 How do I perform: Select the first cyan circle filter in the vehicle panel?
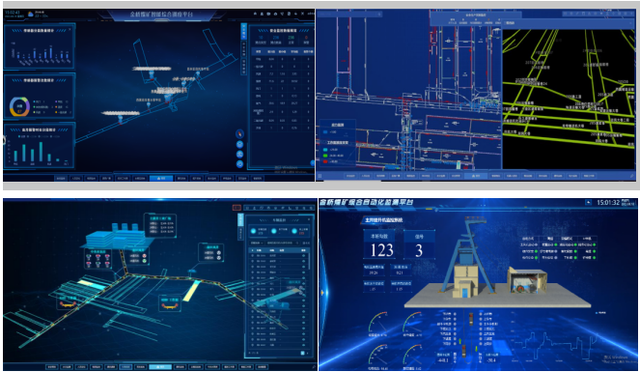pyautogui.click(x=253, y=231)
